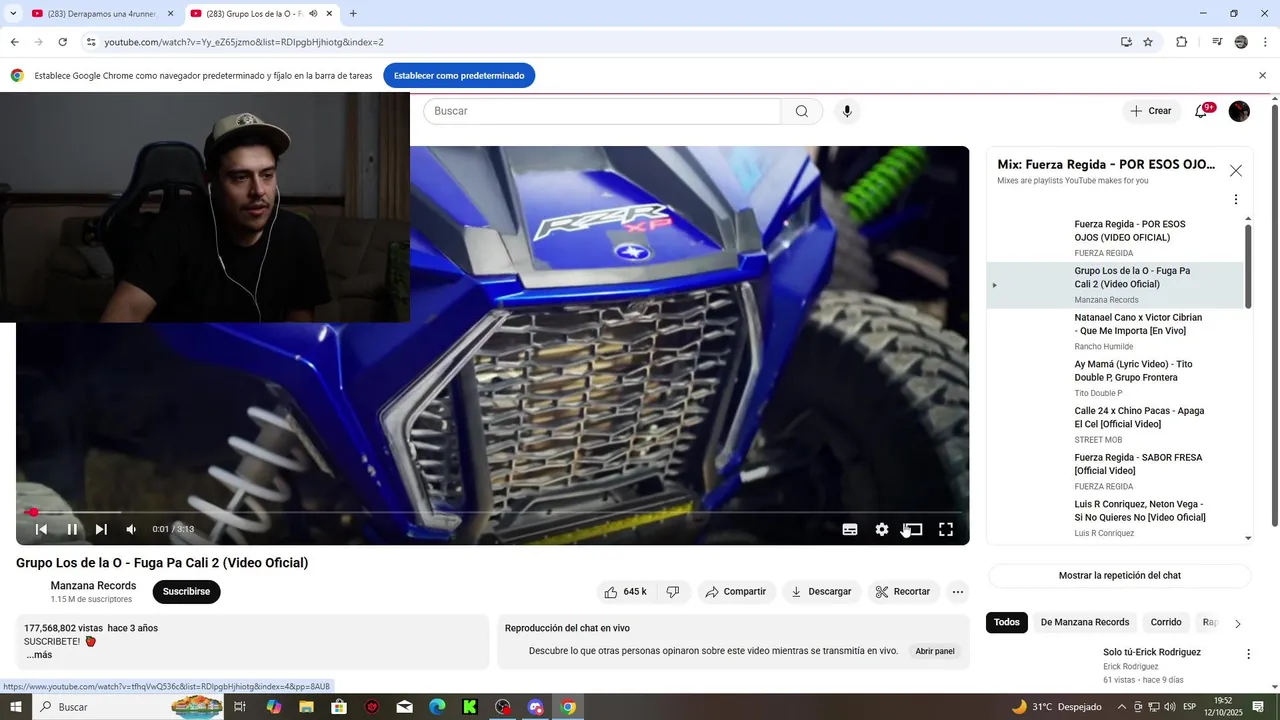Image resolution: width=1280 pixels, height=720 pixels.
Task: Click Abrir panel for chat replay
Action: [935, 651]
